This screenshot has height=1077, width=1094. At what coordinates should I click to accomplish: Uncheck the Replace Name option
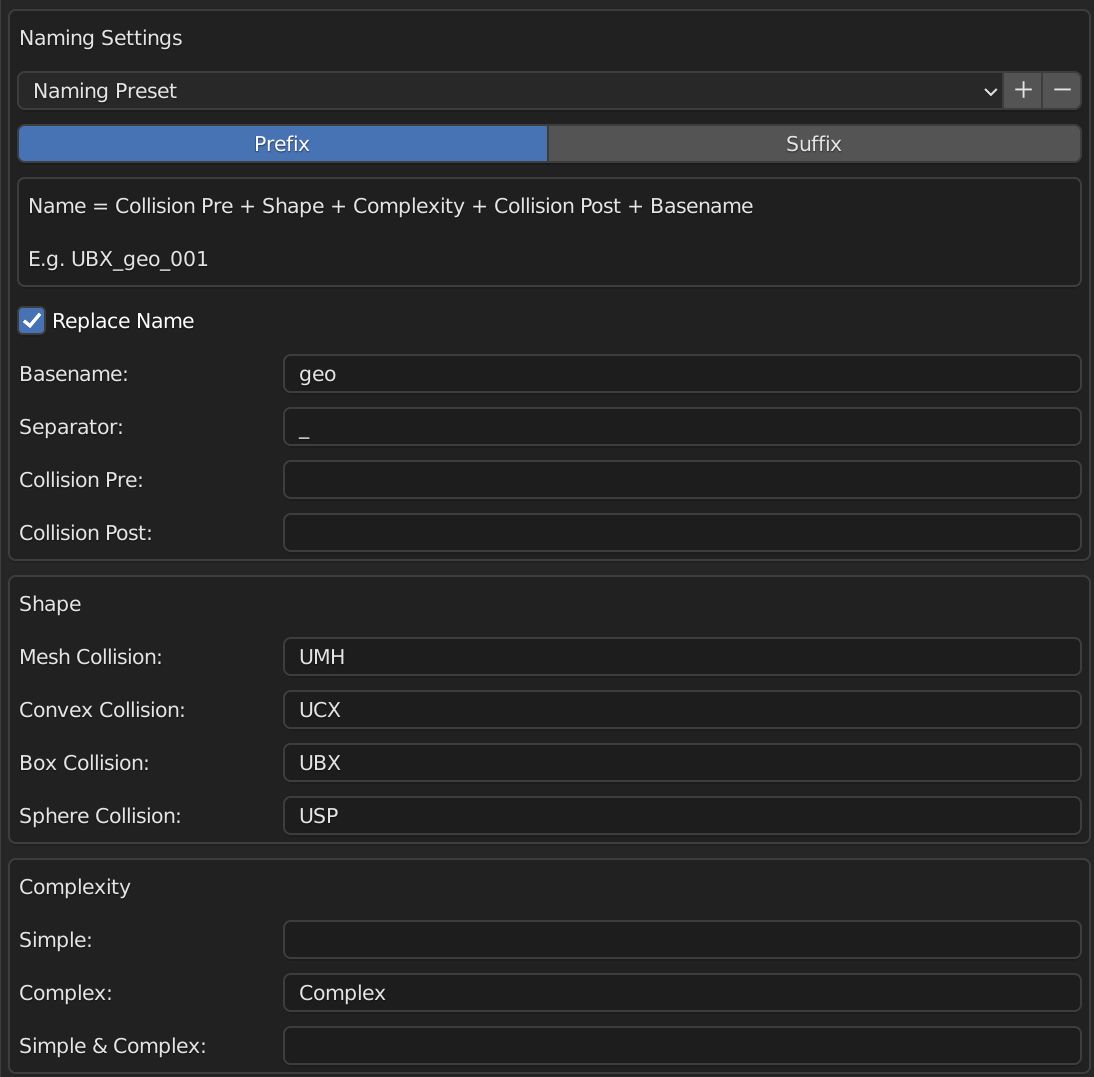[30, 320]
